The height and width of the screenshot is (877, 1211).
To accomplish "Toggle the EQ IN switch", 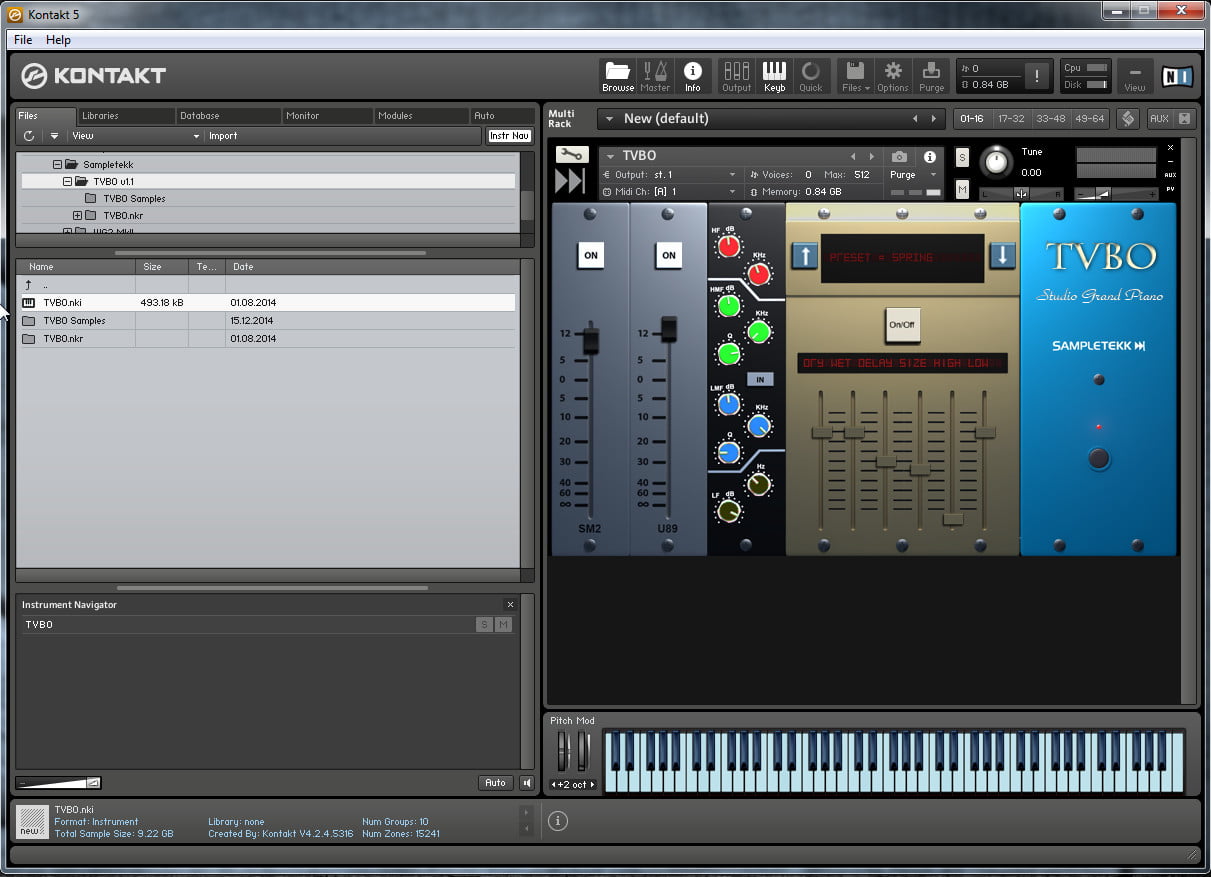I will pos(760,379).
